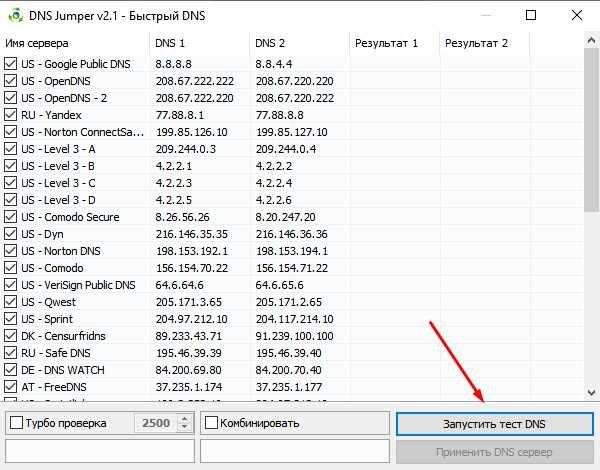Click the vertical scrollbar thumb

click(591, 129)
